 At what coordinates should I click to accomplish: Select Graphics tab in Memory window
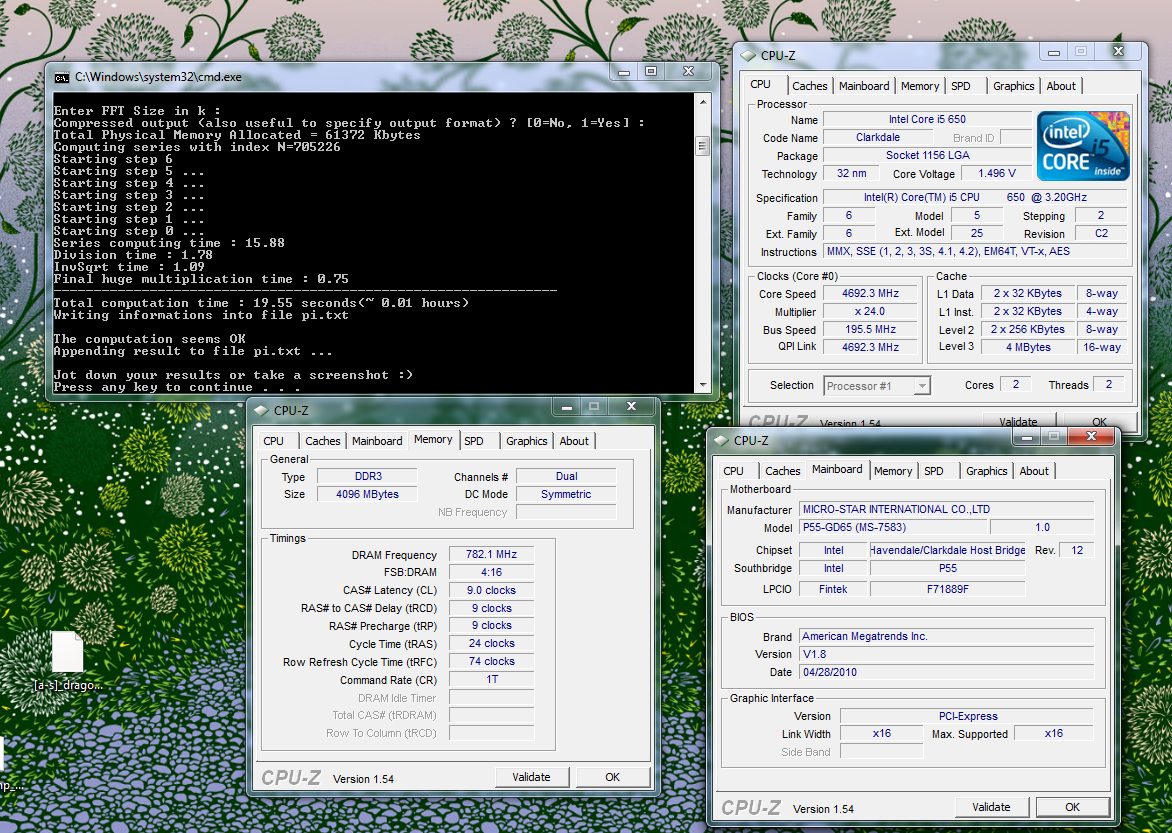[526, 441]
